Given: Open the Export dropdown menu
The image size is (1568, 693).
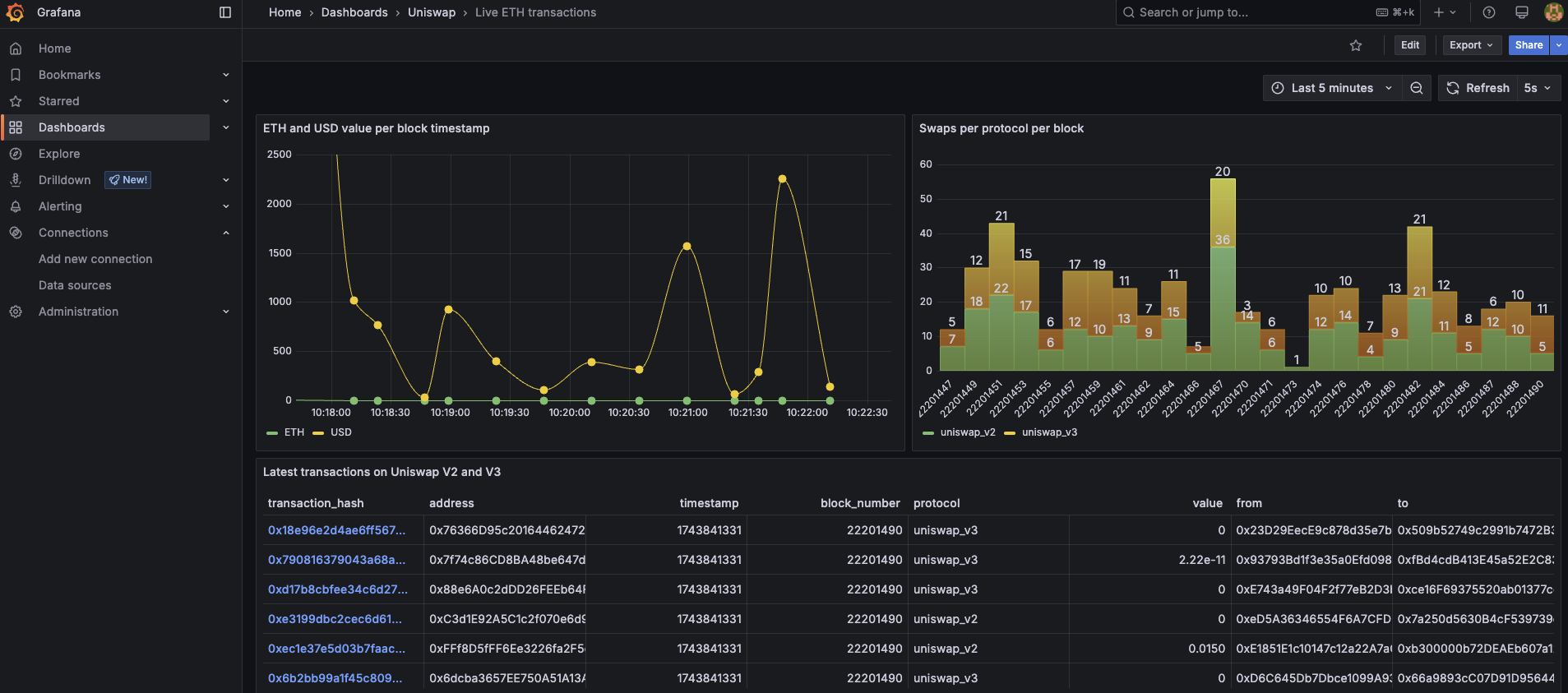Looking at the screenshot, I should 1472,45.
